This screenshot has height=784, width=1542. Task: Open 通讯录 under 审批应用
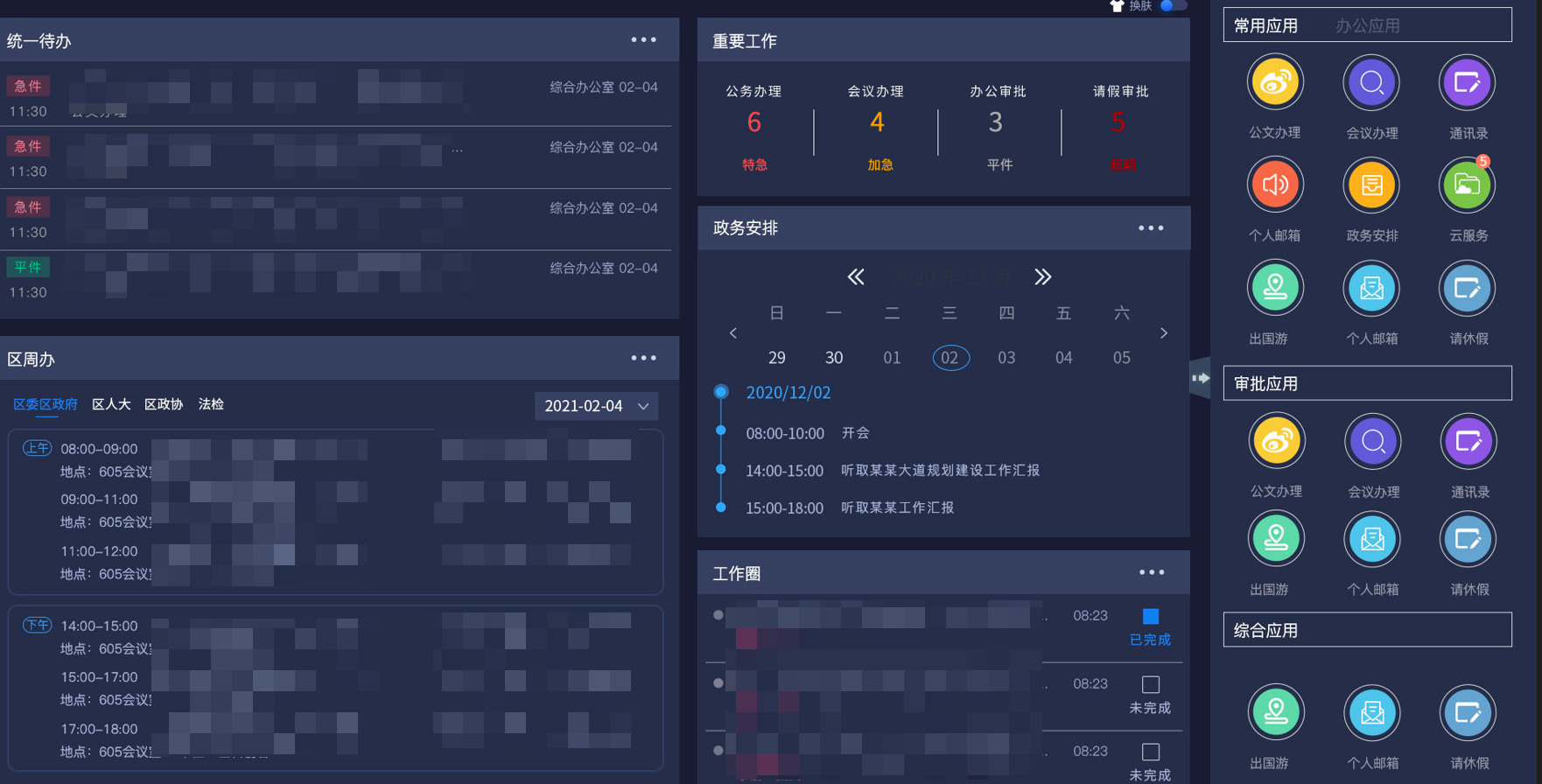coord(1469,442)
